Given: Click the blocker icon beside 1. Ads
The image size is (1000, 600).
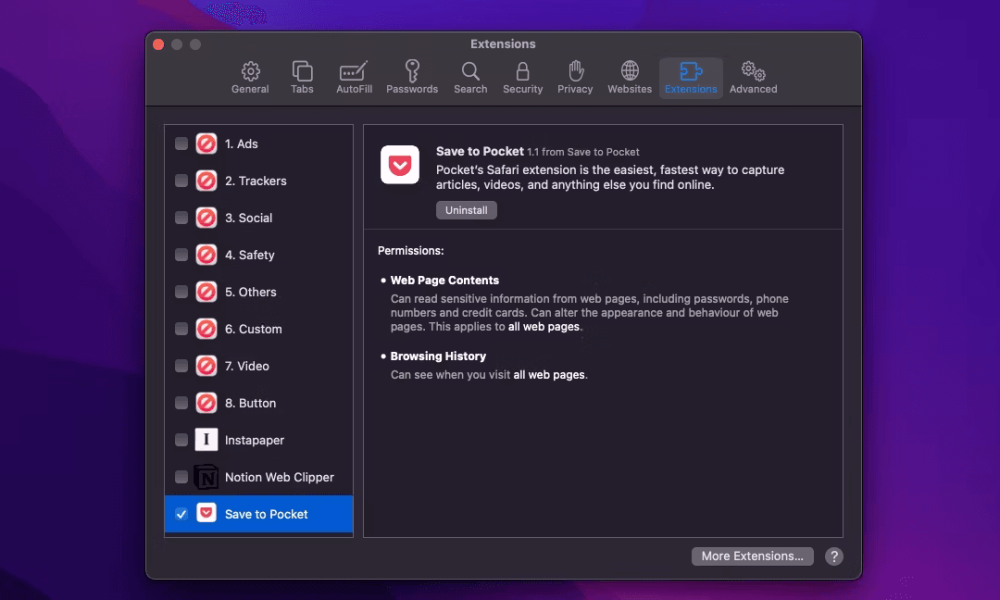Looking at the screenshot, I should tap(206, 143).
